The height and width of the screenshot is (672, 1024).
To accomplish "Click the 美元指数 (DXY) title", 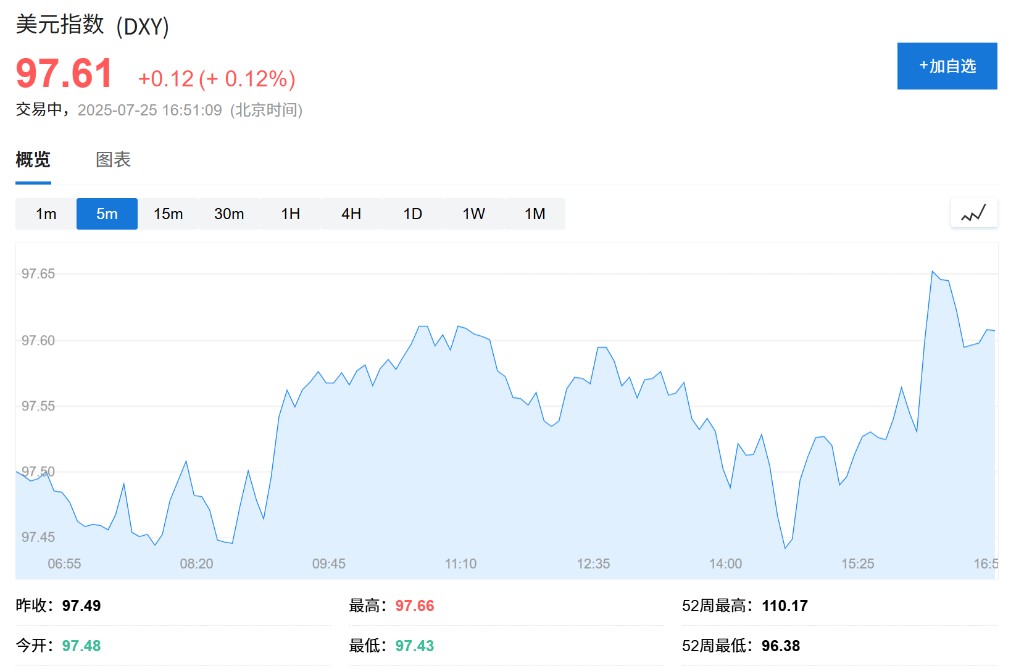I will pyautogui.click(x=92, y=25).
